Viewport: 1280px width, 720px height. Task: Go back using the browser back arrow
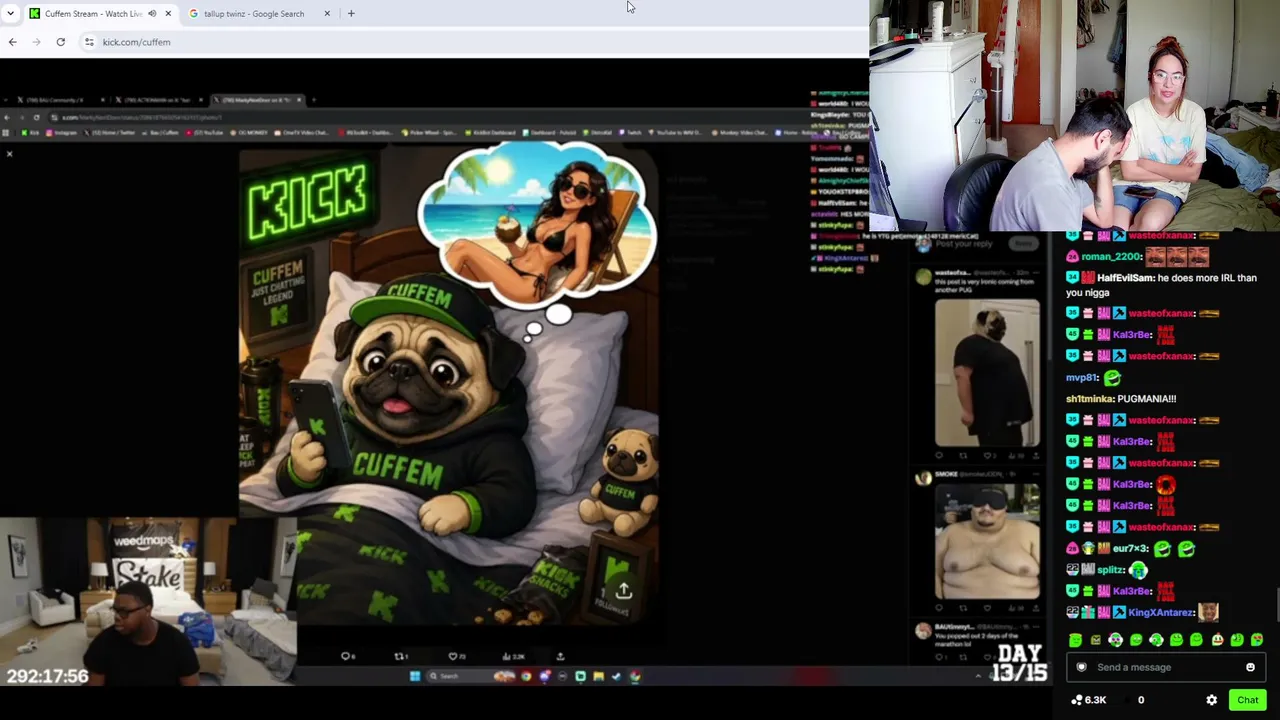12,42
